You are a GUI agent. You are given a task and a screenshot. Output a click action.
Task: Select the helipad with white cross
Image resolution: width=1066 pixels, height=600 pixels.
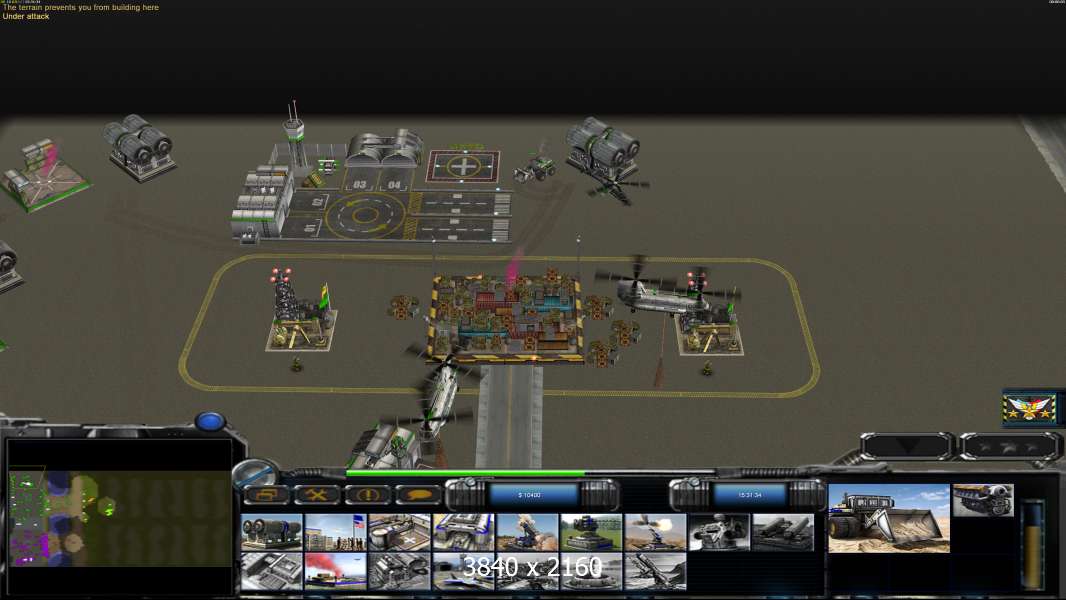(x=463, y=166)
